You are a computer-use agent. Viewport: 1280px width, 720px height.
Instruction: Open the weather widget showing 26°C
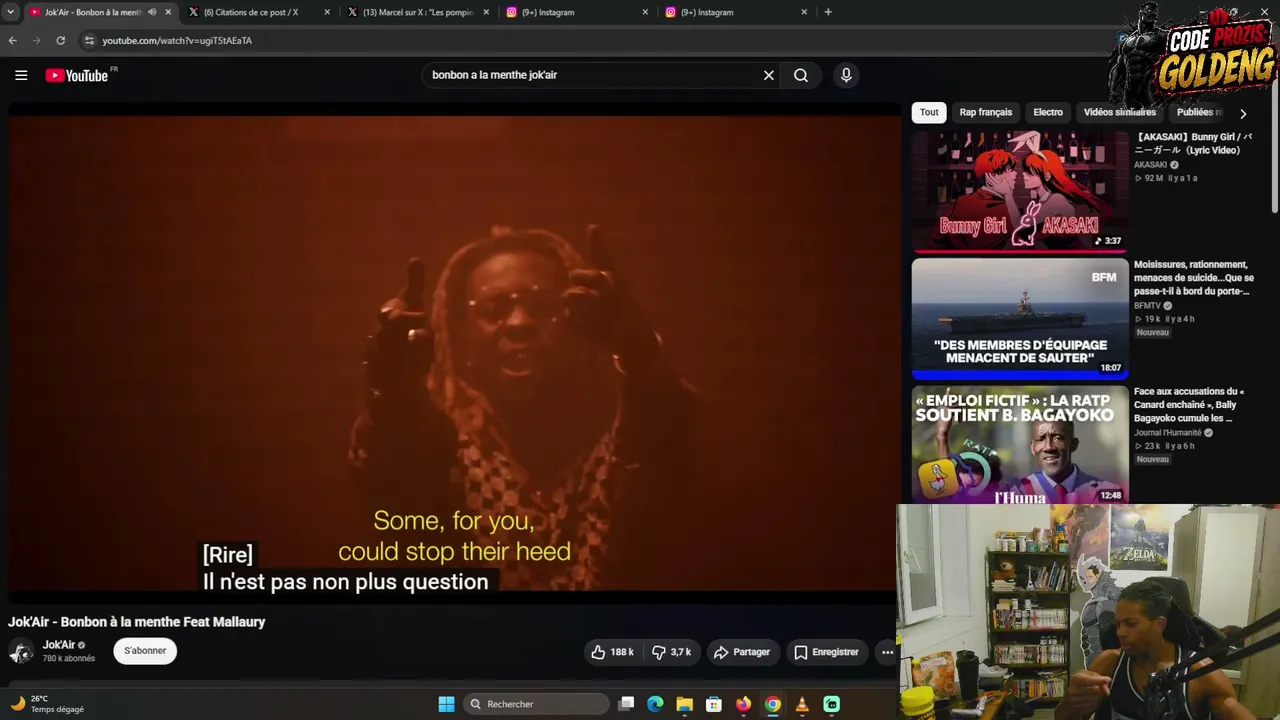point(48,704)
